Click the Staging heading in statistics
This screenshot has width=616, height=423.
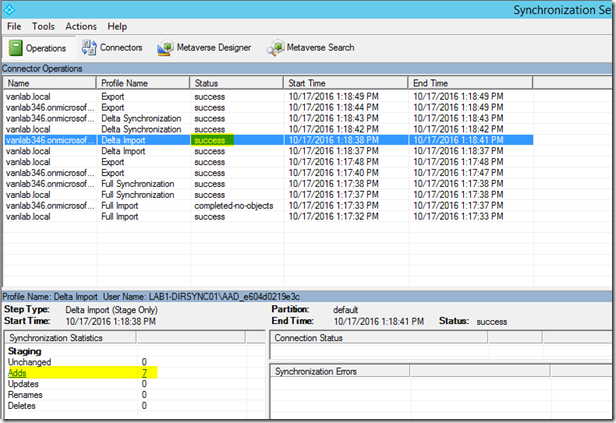coord(24,351)
